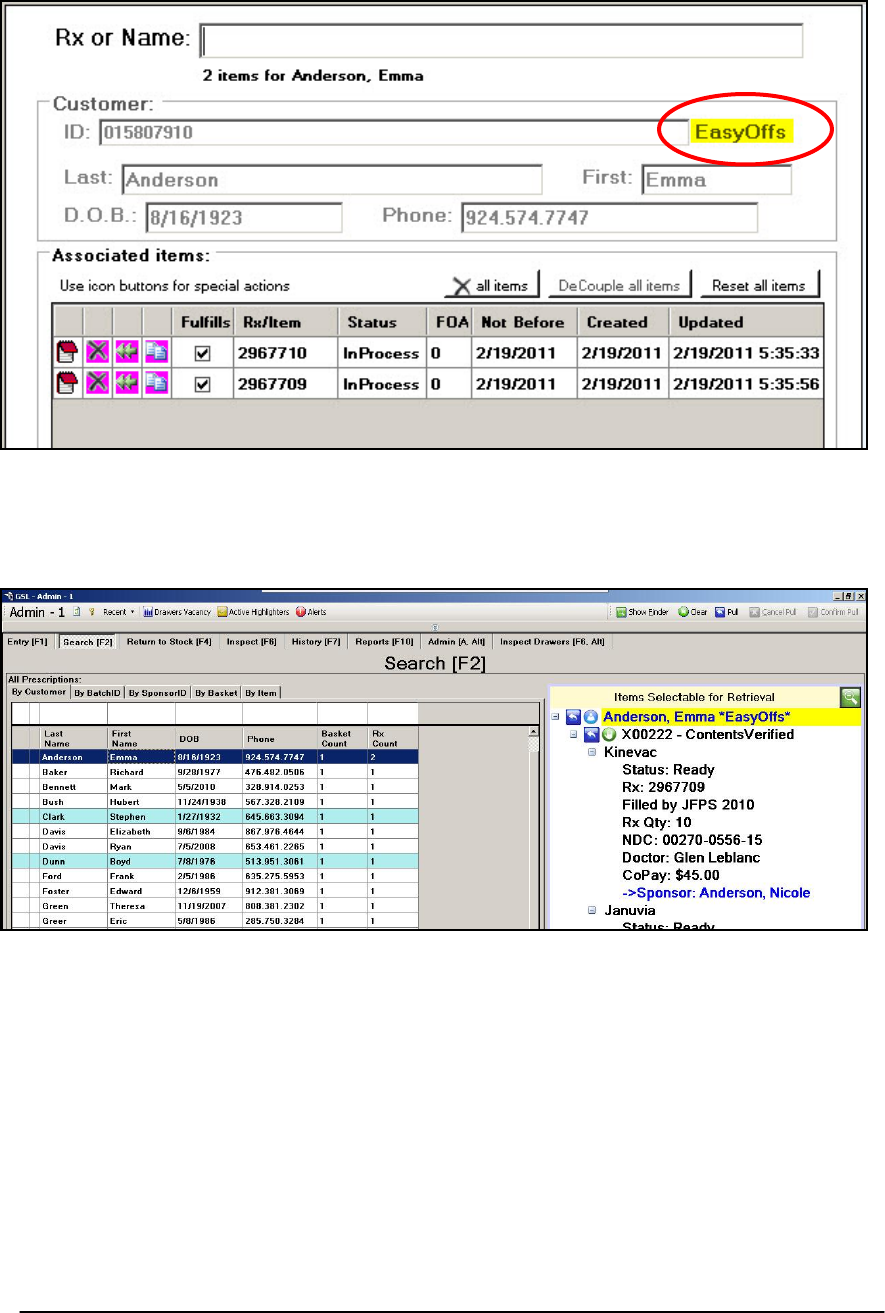Click into the Rx or Name field

[502, 40]
